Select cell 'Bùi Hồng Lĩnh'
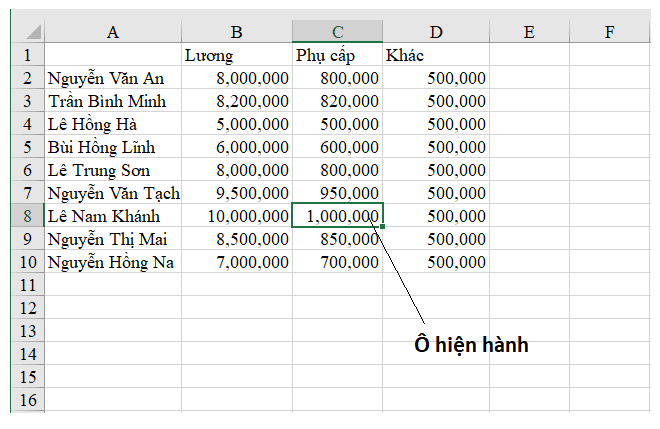This screenshot has height=429, width=660. (113, 147)
